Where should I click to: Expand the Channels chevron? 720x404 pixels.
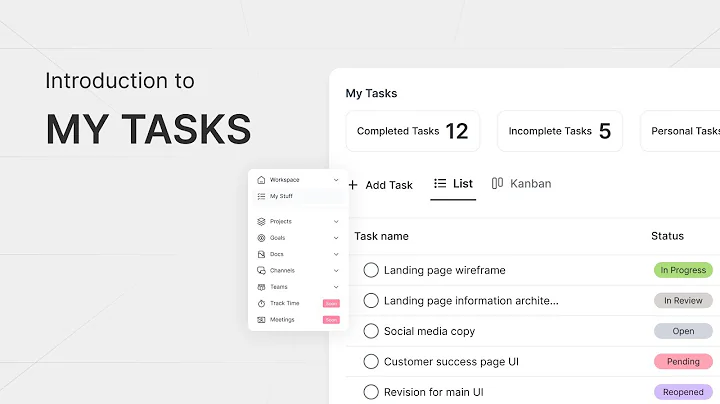click(336, 270)
